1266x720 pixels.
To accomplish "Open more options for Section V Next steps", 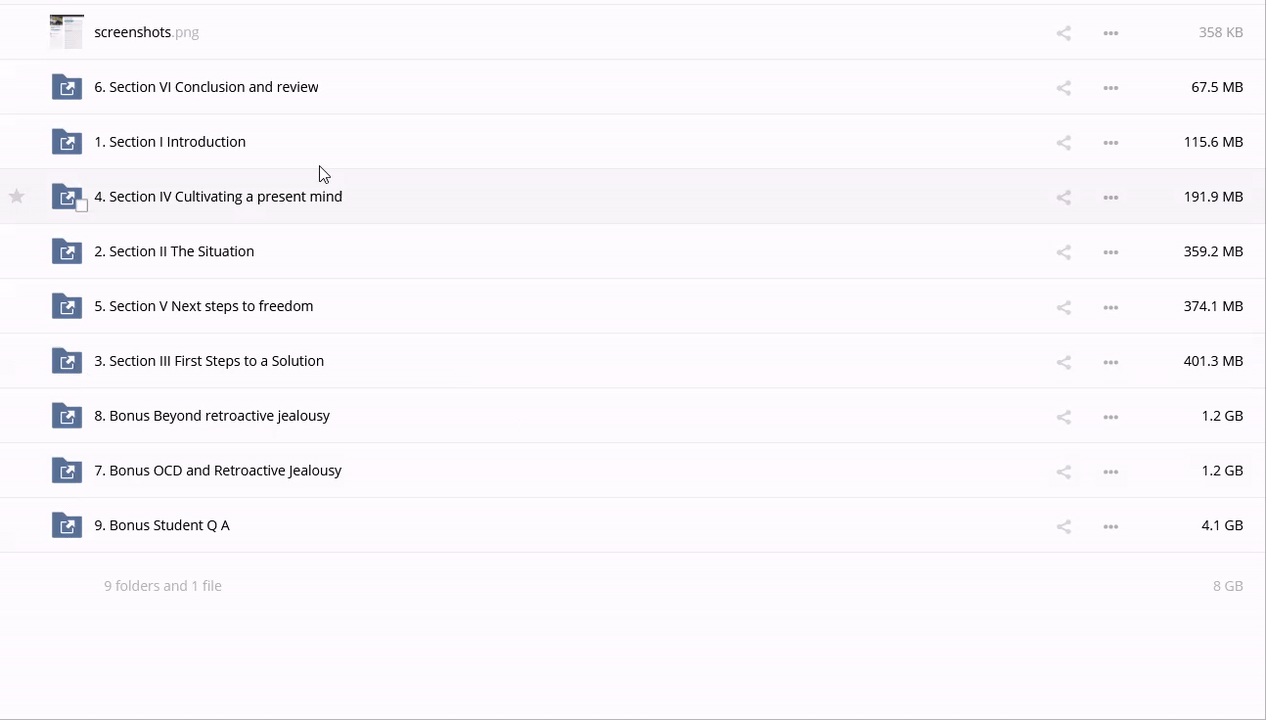I will click(x=1110, y=307).
